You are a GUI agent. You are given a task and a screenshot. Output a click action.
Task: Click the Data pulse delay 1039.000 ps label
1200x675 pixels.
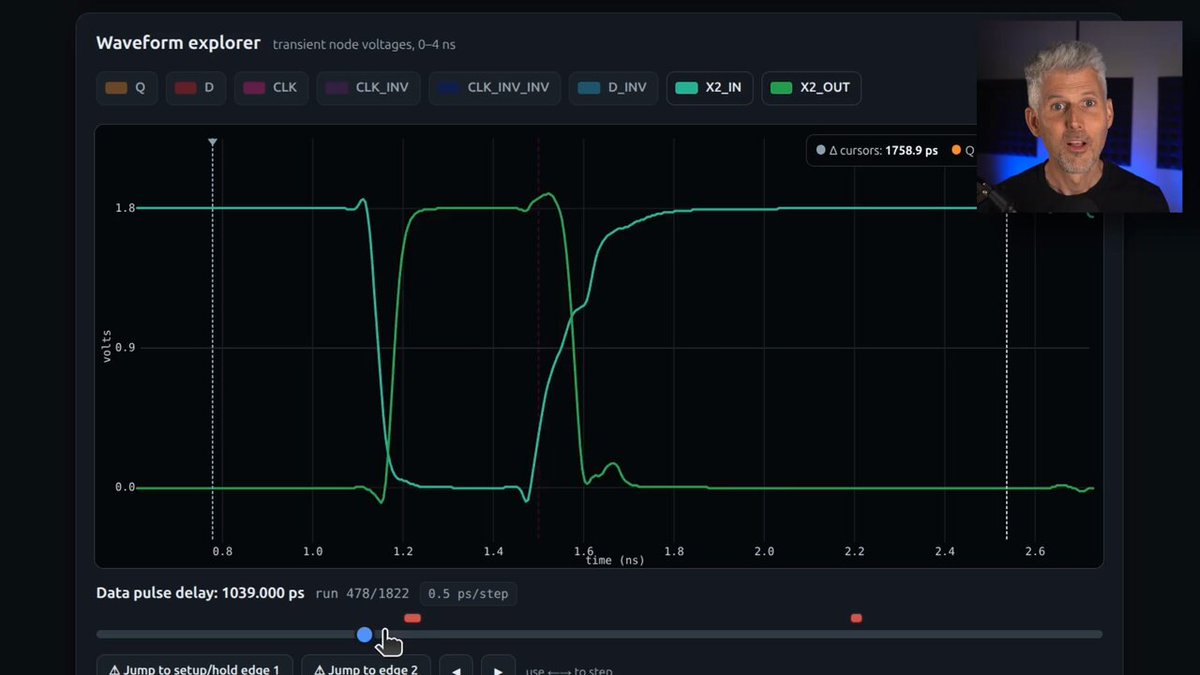click(x=200, y=593)
